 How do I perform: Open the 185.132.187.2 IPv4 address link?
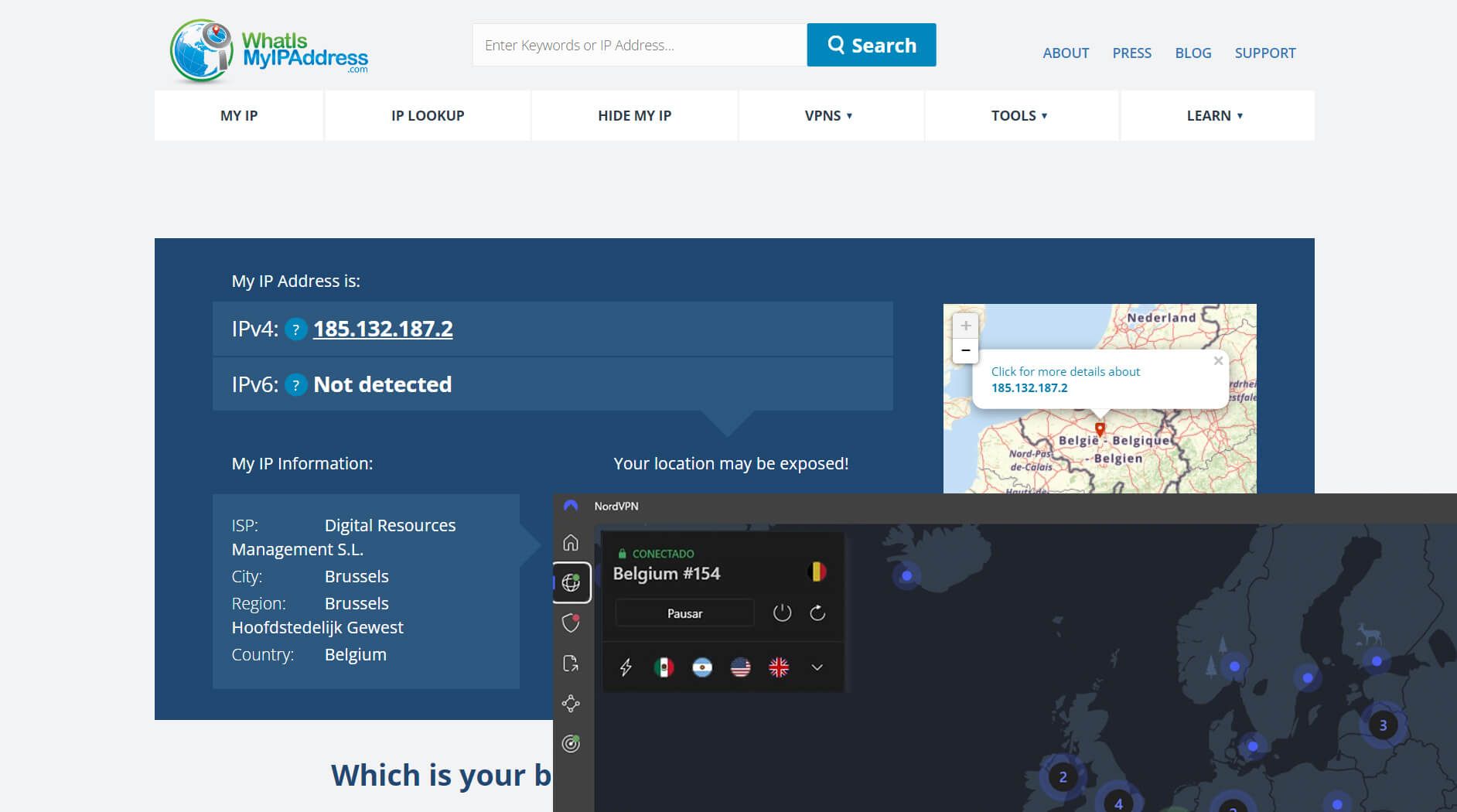coord(383,329)
